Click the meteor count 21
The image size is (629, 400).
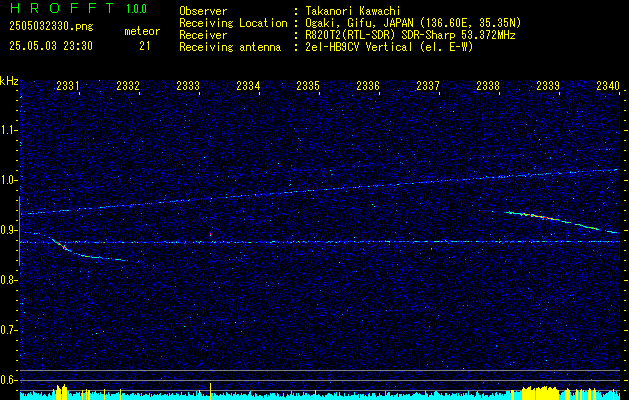[x=144, y=46]
